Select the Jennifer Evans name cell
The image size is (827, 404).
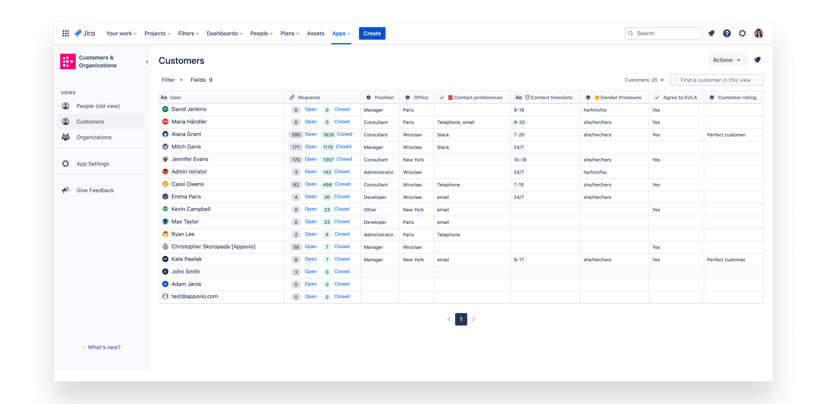190,159
